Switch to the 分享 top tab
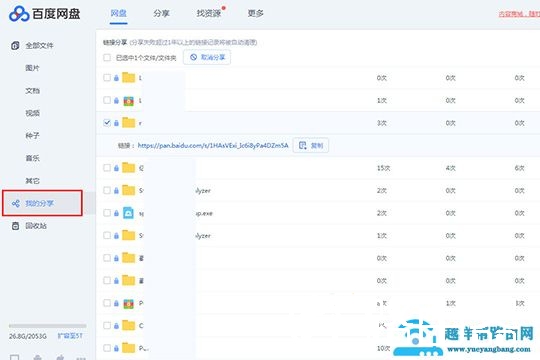This screenshot has height=360, width=540. (162, 14)
